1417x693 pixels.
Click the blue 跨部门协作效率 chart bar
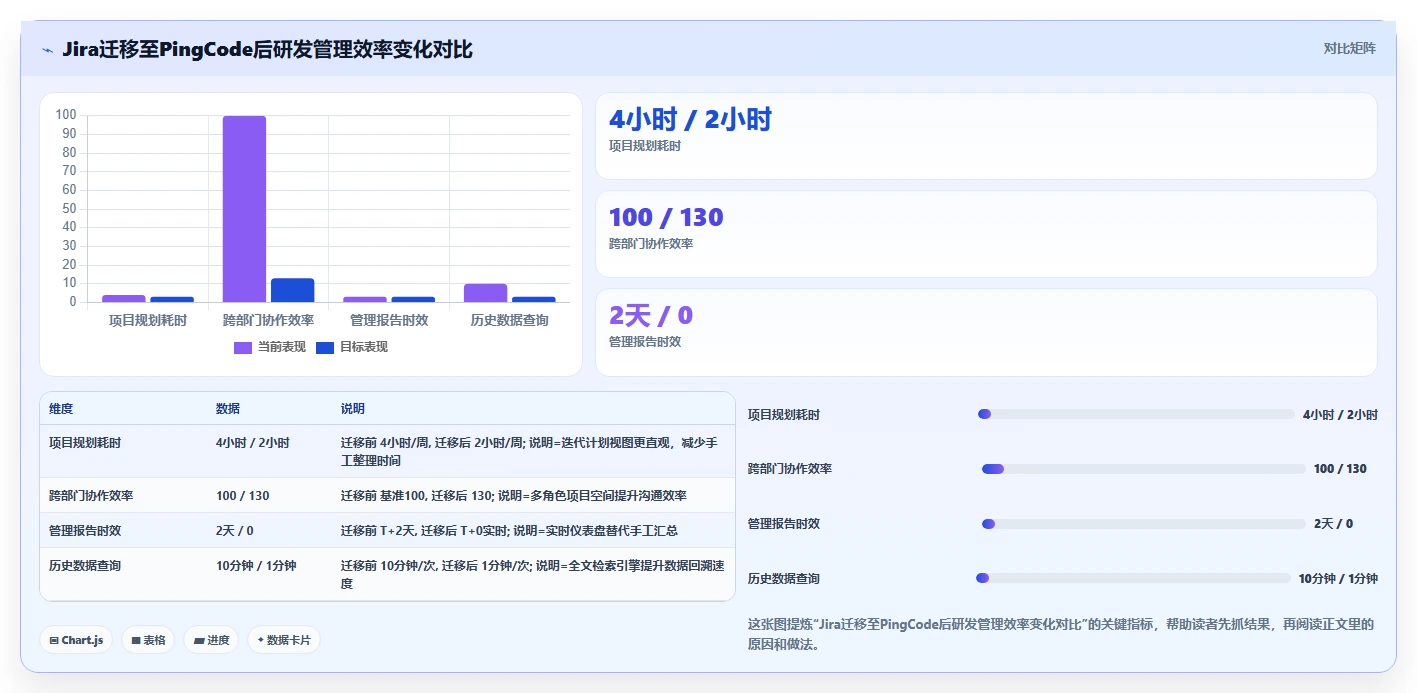coord(292,290)
